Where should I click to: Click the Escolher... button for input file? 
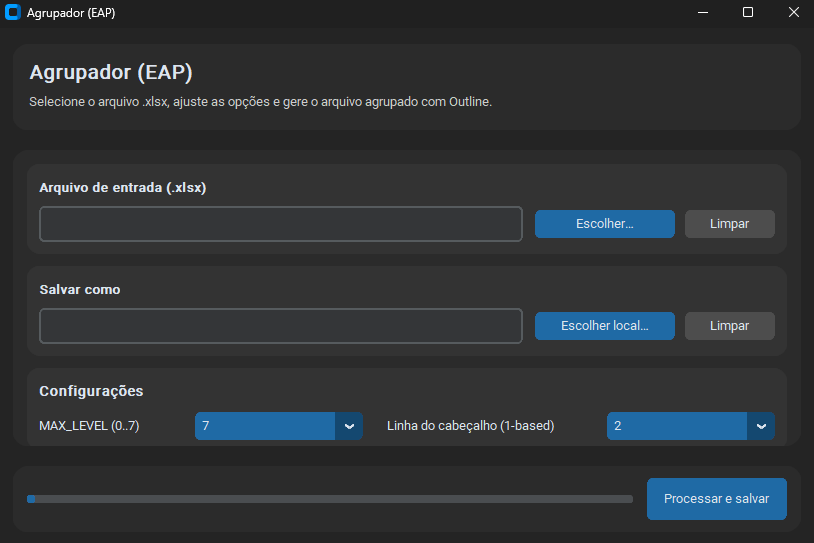(605, 224)
